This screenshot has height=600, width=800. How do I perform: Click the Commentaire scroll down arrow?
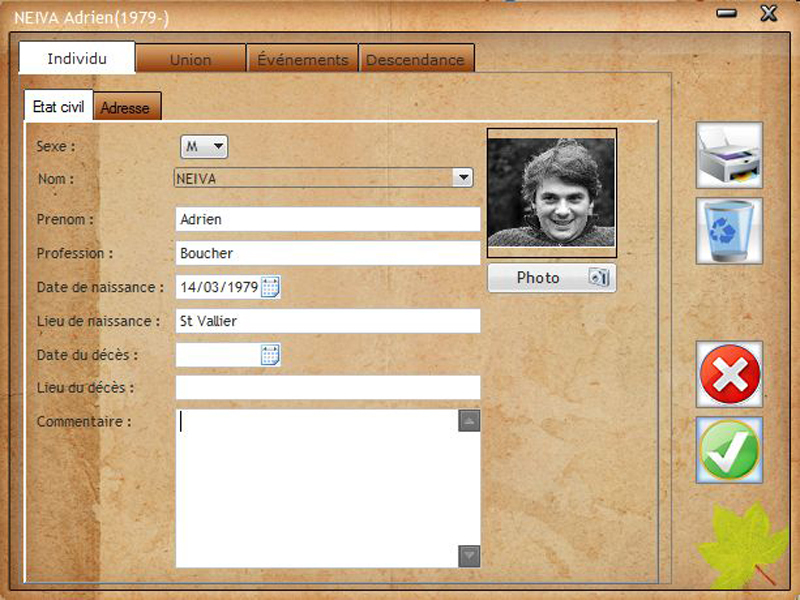469,556
